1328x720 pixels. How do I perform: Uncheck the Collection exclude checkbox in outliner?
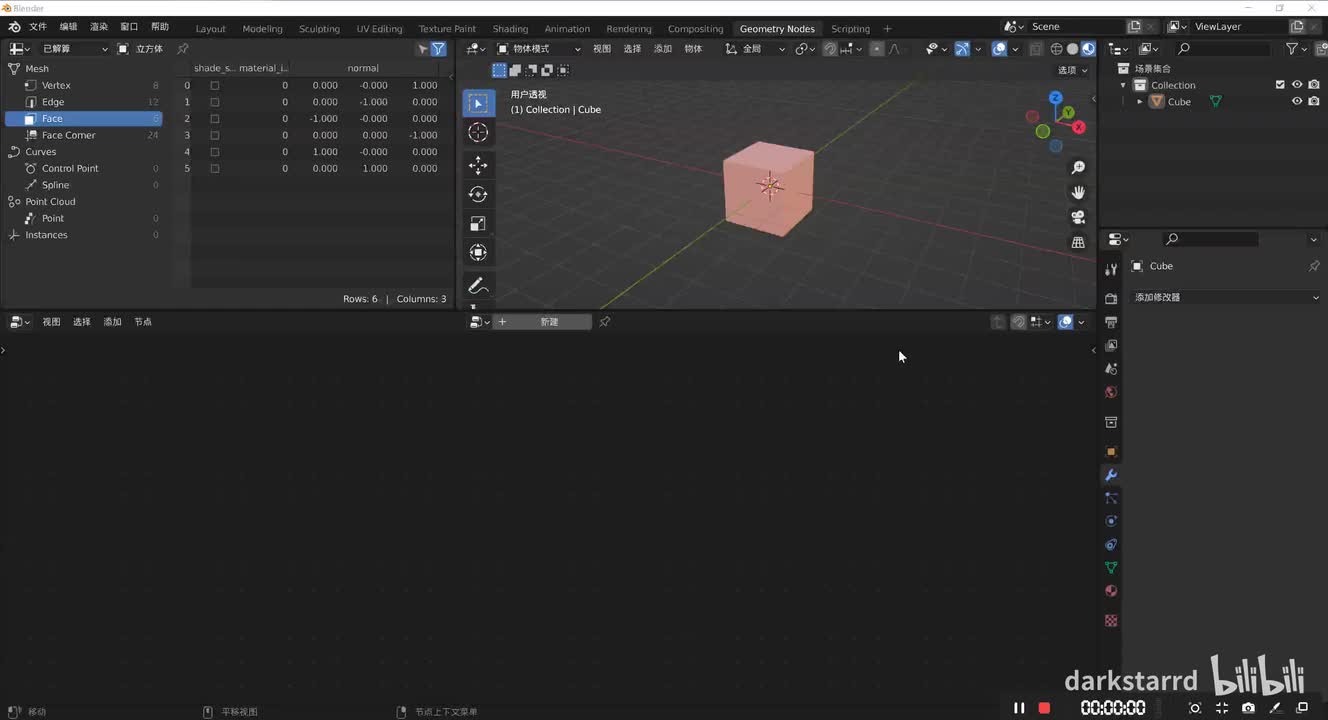[1280, 85]
